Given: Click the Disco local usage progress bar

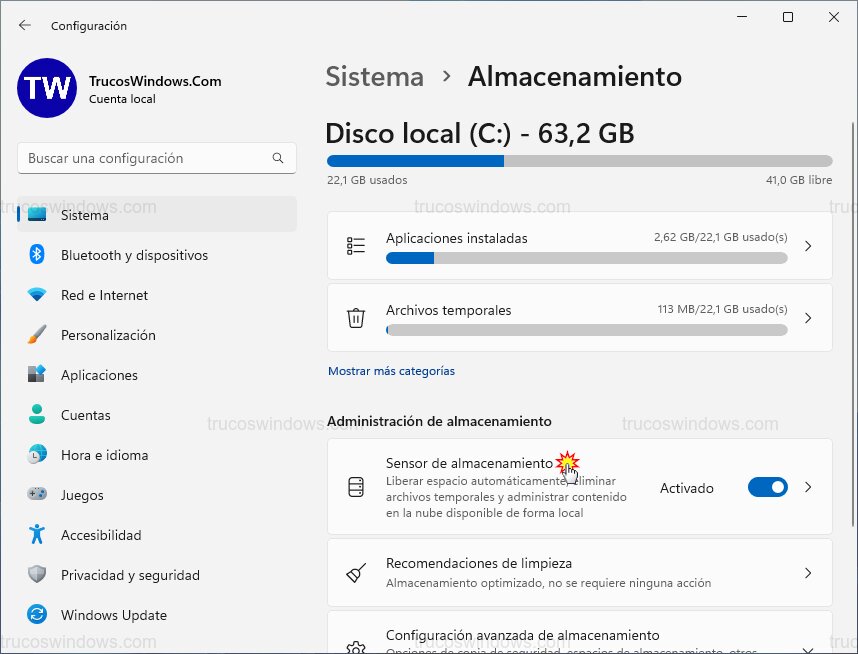Looking at the screenshot, I should click(x=578, y=160).
